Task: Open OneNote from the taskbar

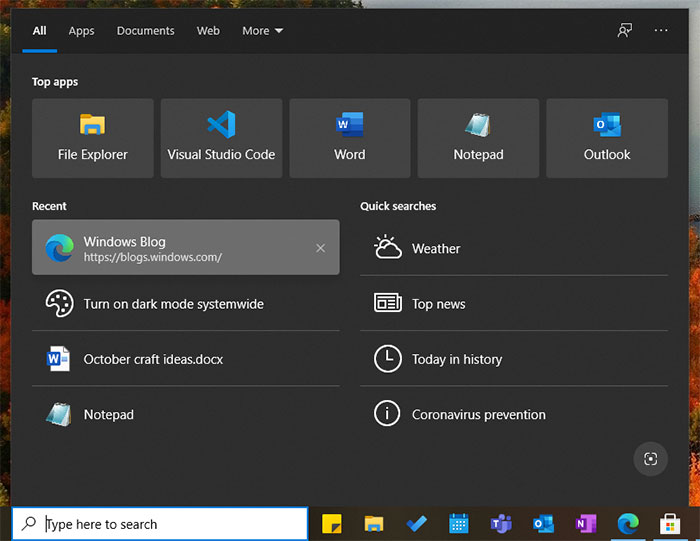Action: (586, 524)
